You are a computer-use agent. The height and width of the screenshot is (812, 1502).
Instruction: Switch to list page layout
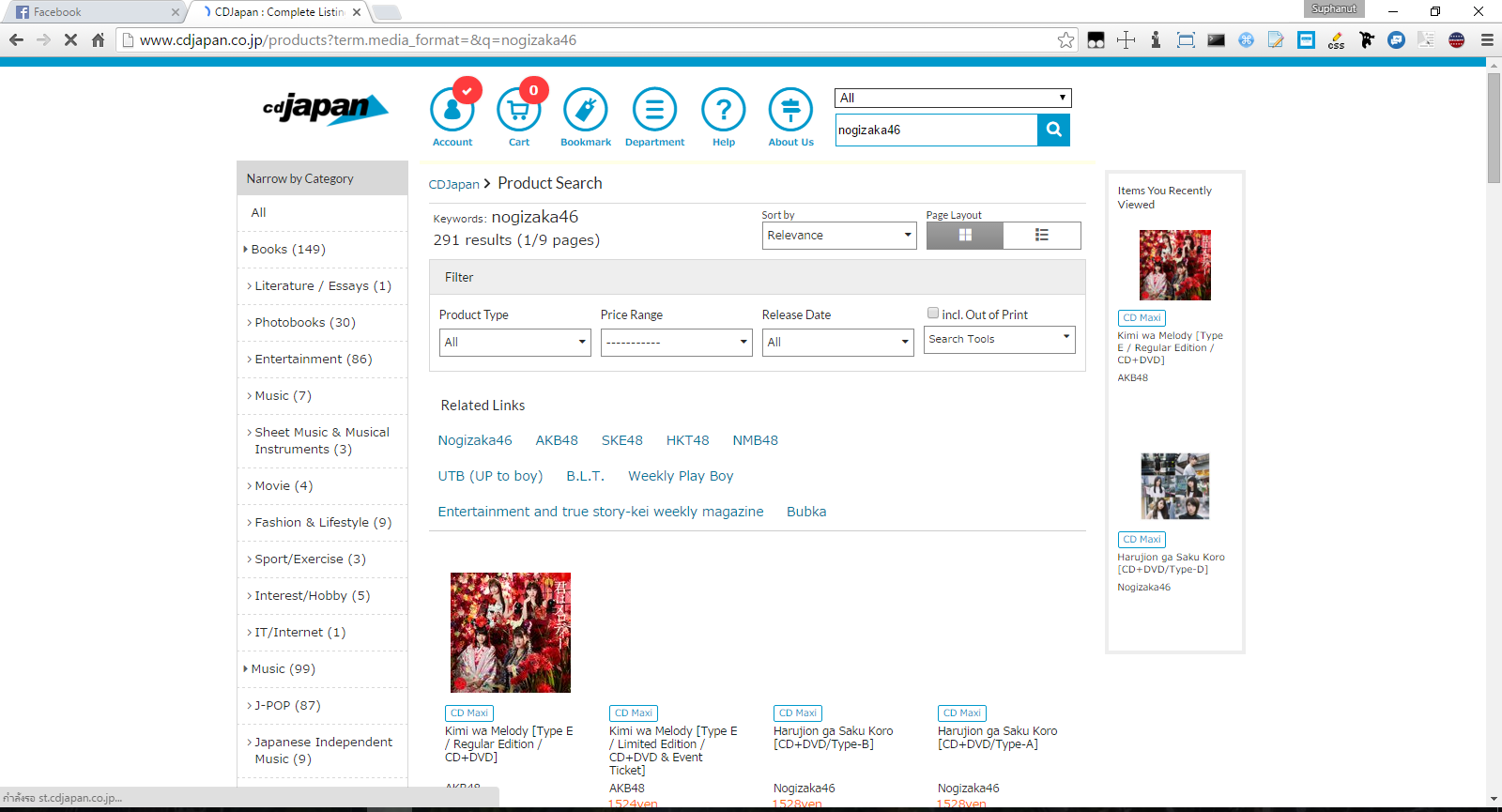[x=1042, y=235]
